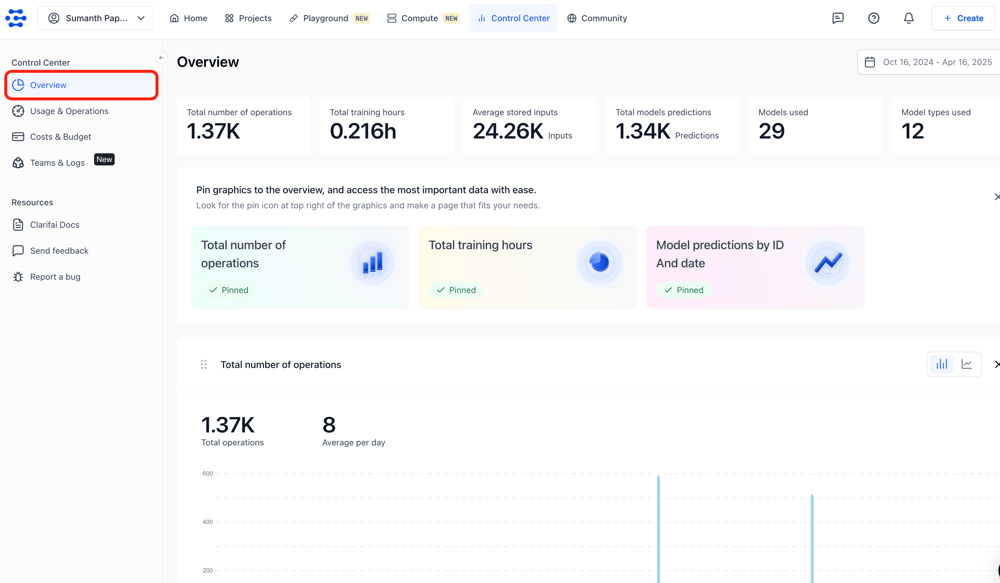Open the notifications bell
The height and width of the screenshot is (583, 1000).
908,18
